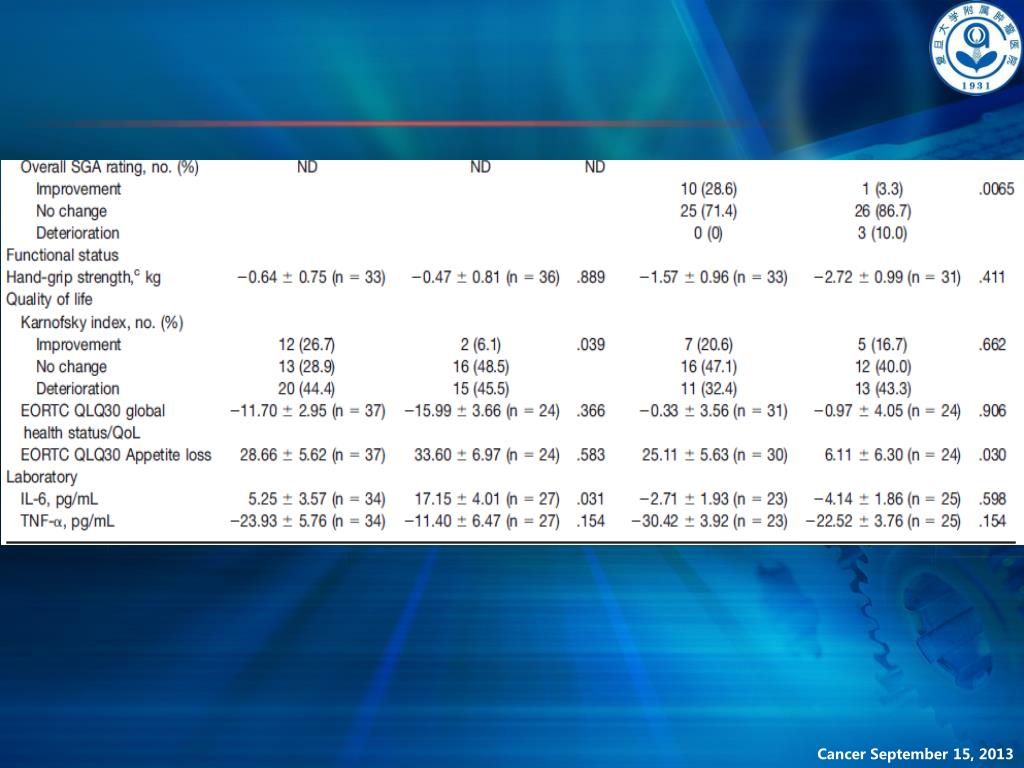
Task: Click 'EORTC QLQ30 global' row label
Action: (93, 411)
